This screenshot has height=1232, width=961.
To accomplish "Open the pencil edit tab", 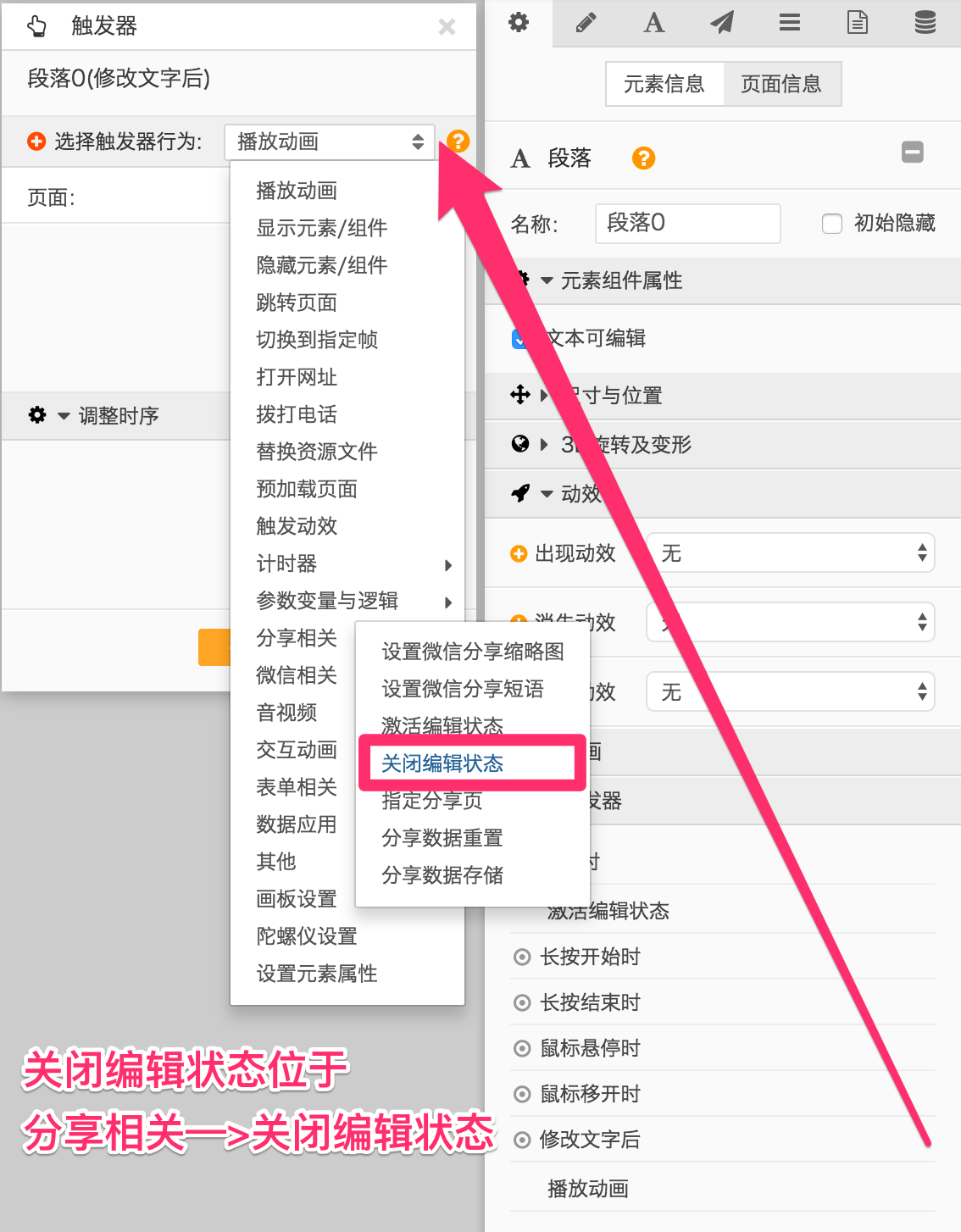I will click(586, 23).
